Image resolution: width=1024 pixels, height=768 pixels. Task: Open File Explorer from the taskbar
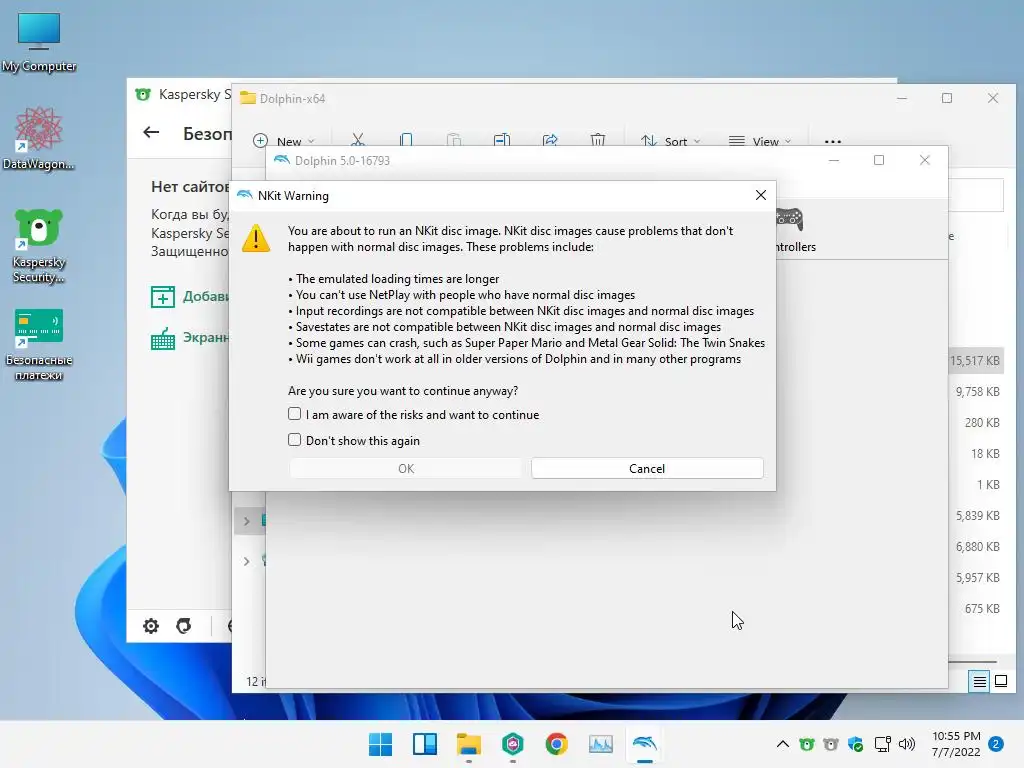[468, 744]
